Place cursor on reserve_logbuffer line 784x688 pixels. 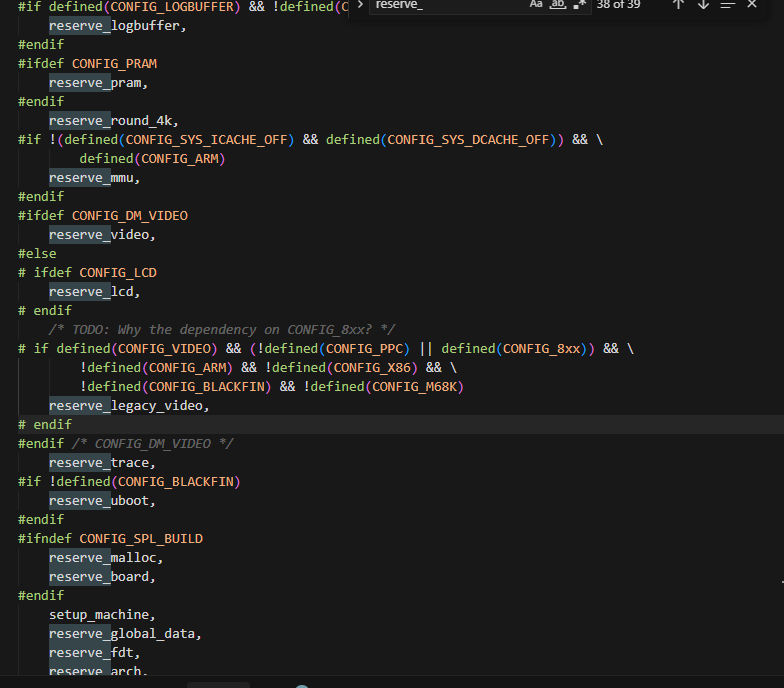(117, 26)
